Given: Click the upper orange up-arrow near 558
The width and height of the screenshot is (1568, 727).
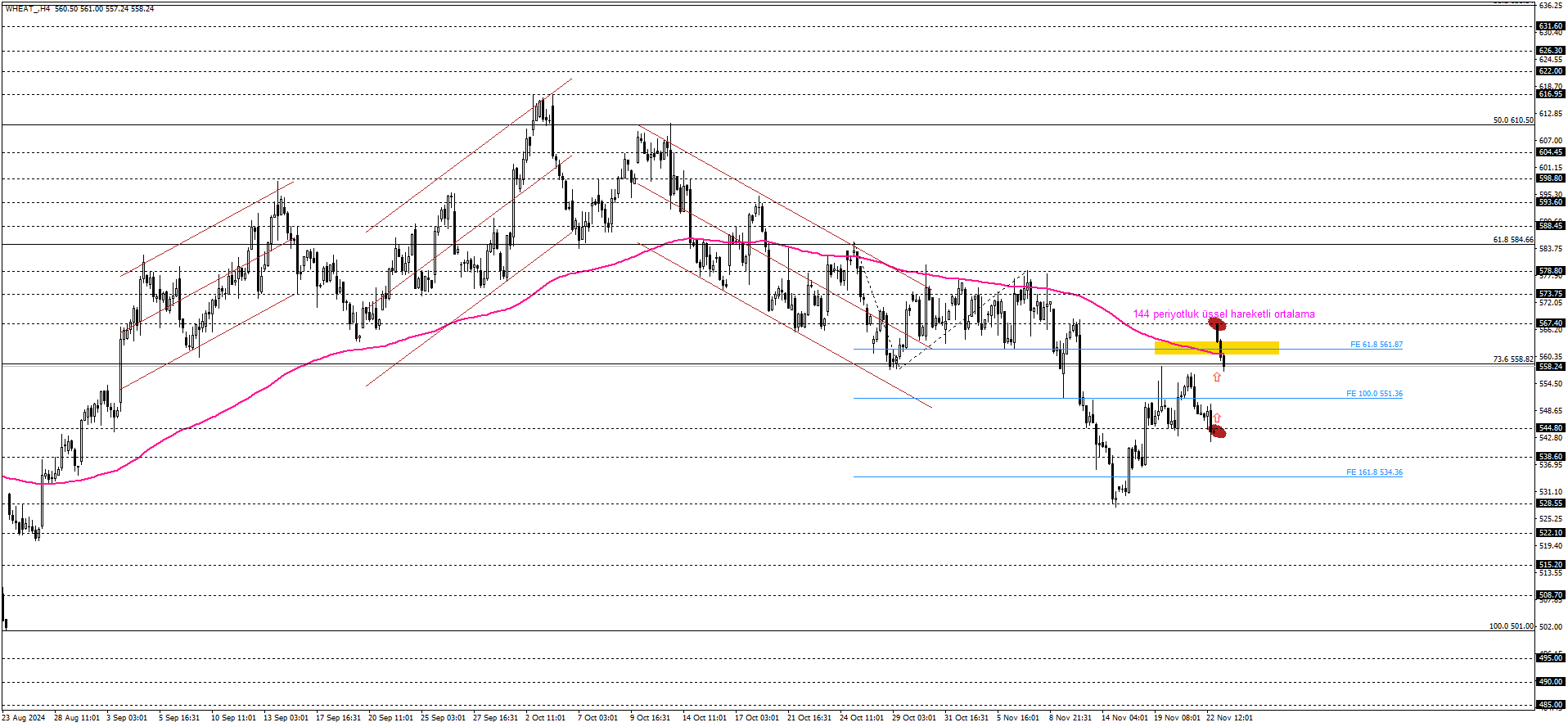Looking at the screenshot, I should point(1217,377).
